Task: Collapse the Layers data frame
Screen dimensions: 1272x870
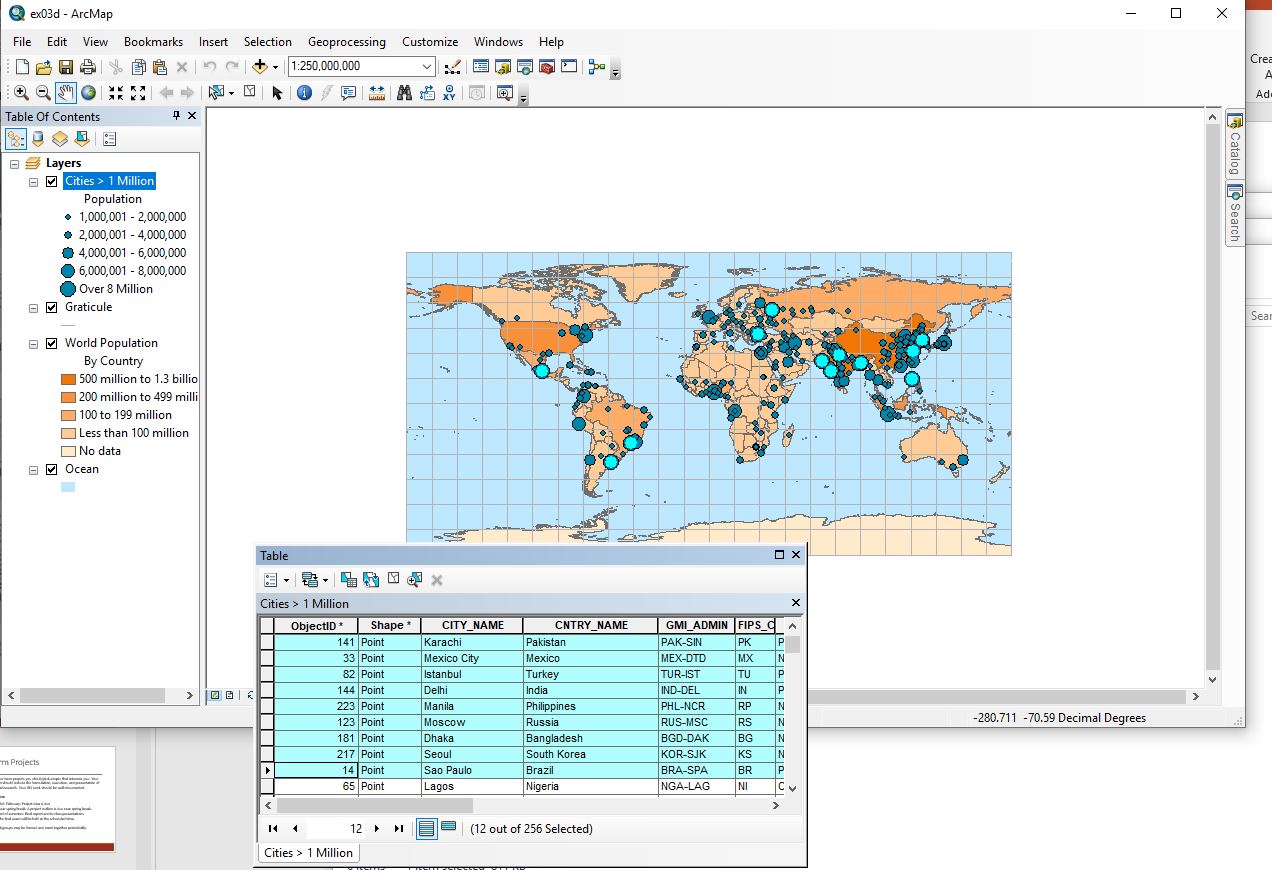Action: coord(15,163)
